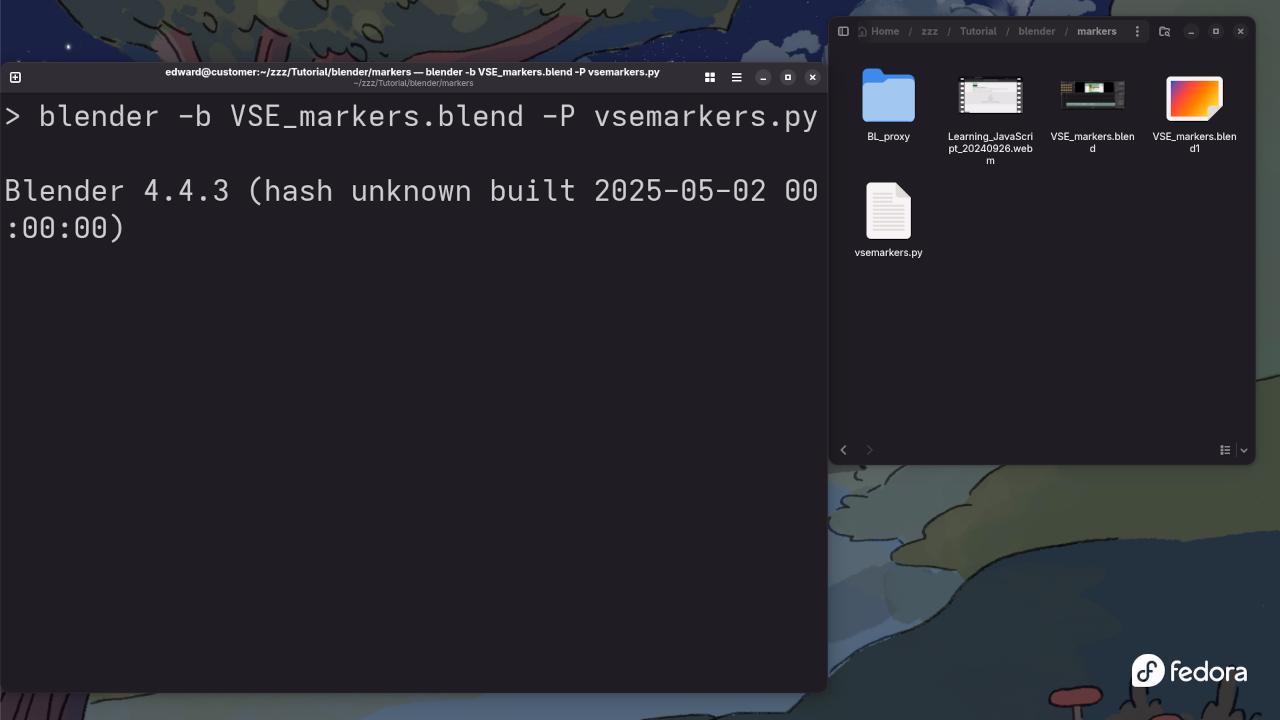Image resolution: width=1280 pixels, height=720 pixels.
Task: Select the VSE_markers.blend file thumbnail
Action: click(1092, 96)
